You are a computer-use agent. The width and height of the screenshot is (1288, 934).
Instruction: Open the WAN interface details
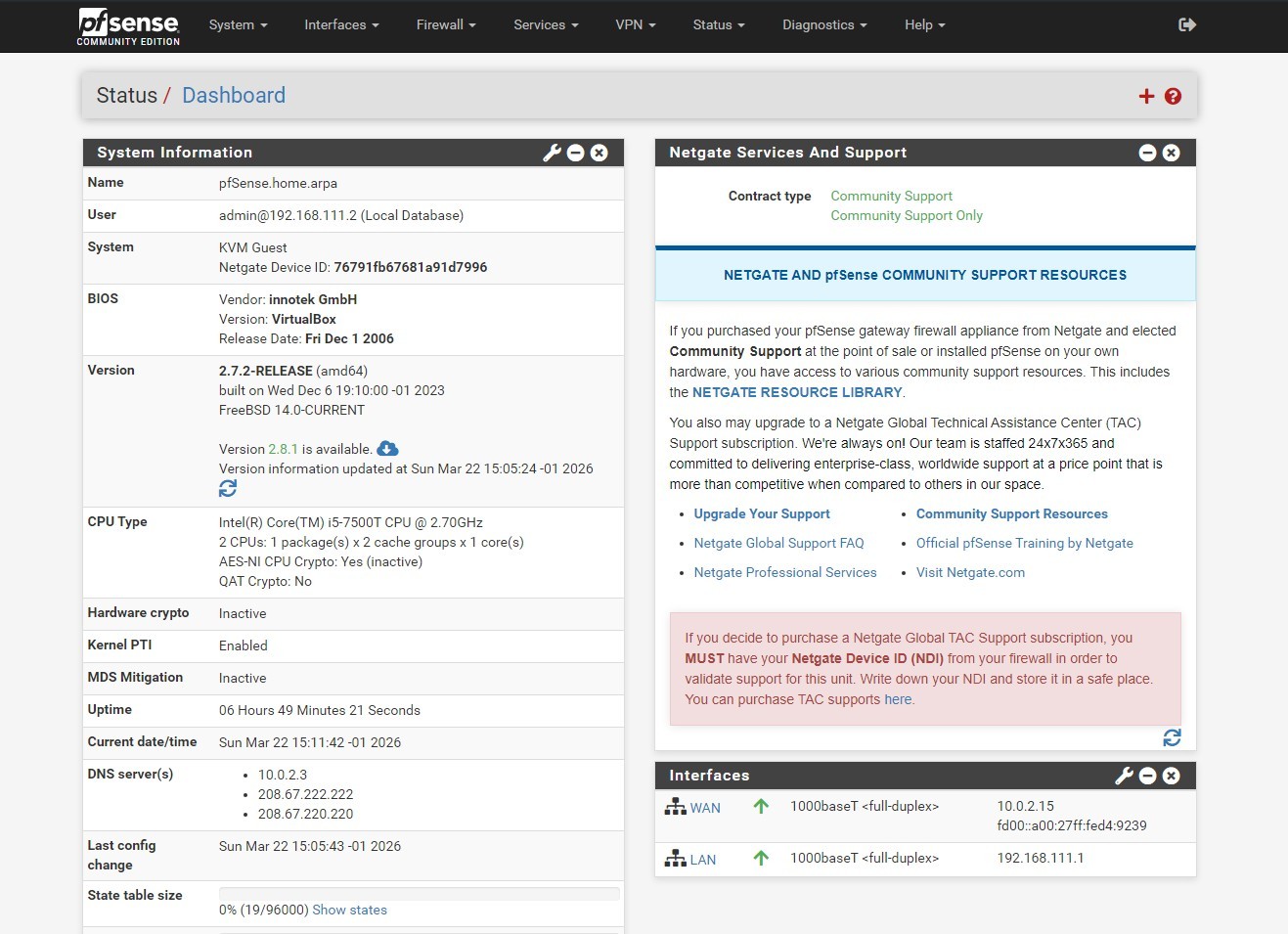[x=705, y=807]
